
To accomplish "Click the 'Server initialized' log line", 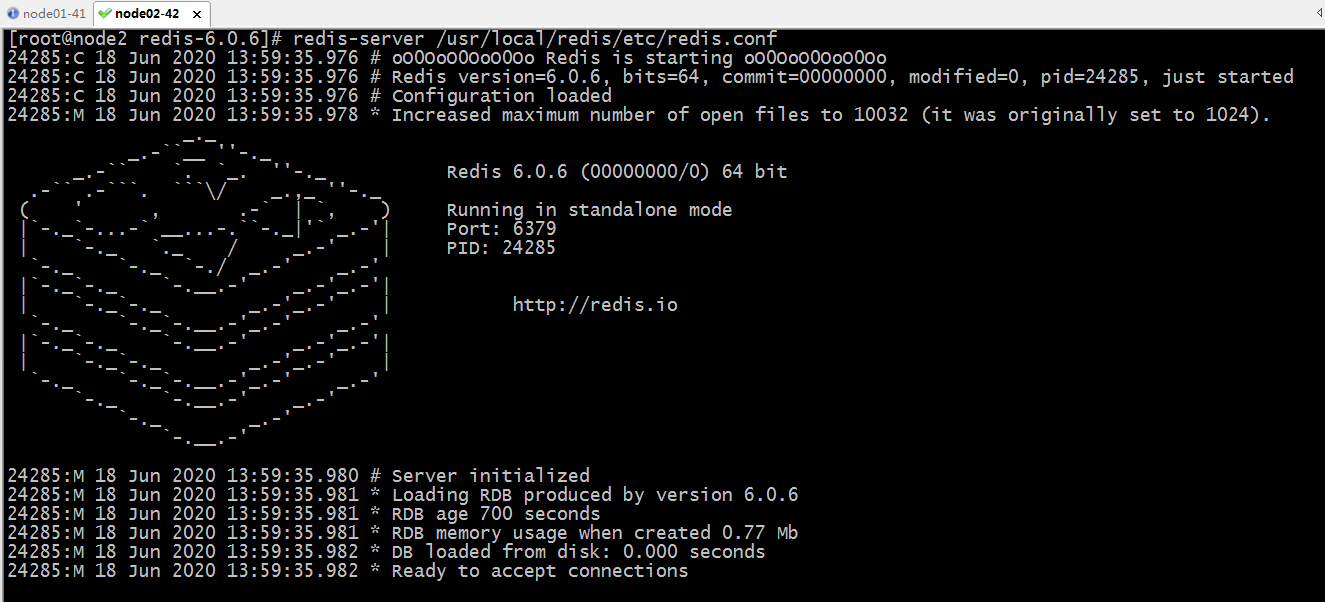I will [298, 476].
